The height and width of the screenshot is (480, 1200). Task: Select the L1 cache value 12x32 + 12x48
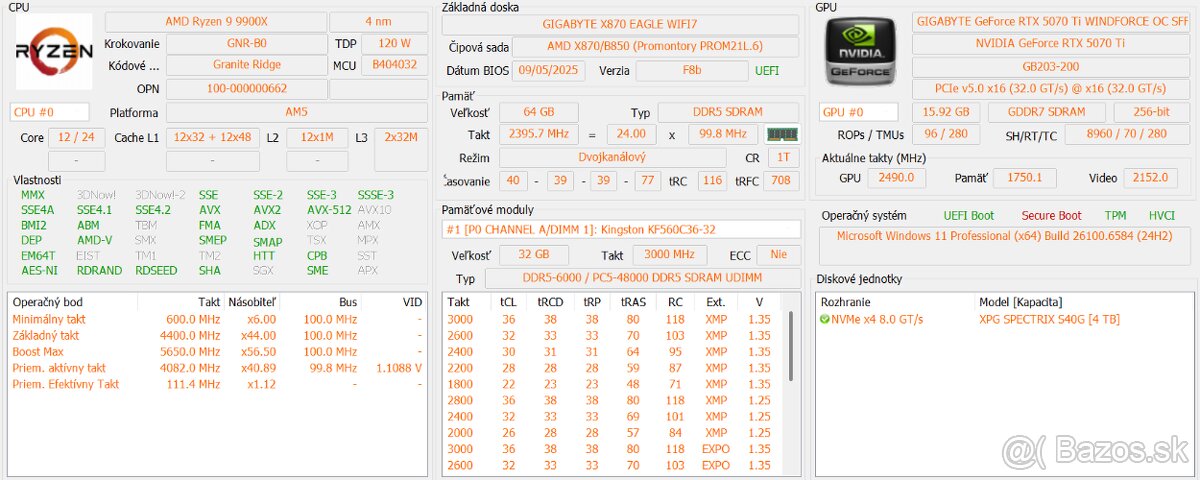click(211, 137)
